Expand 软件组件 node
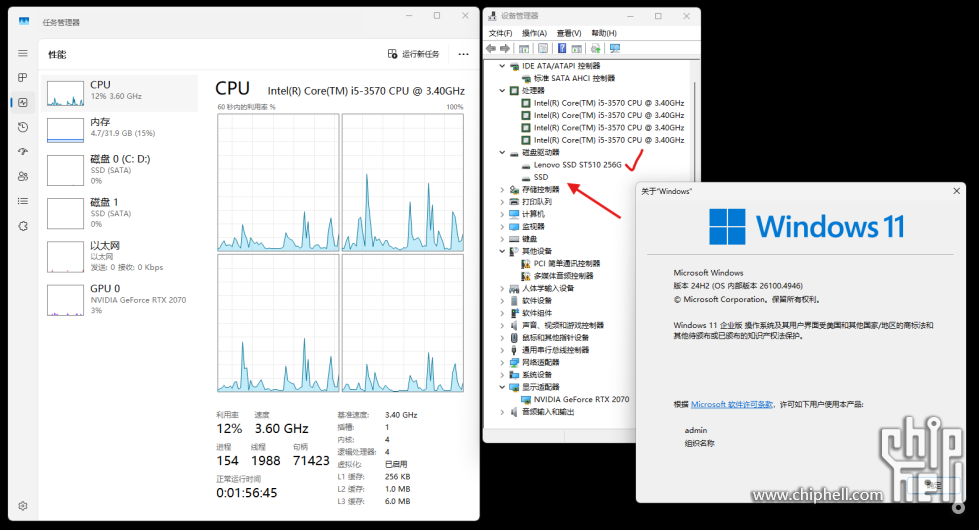 click(502, 313)
